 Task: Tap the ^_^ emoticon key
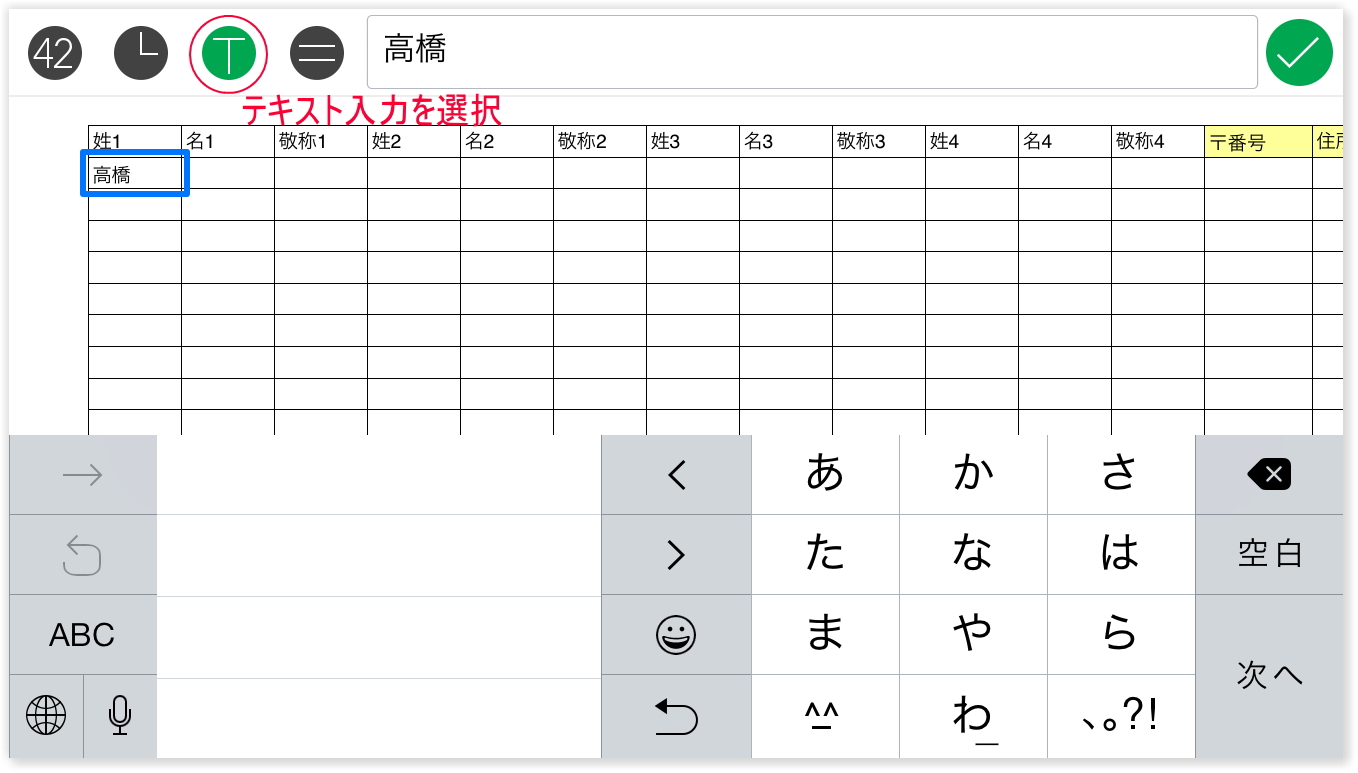[x=825, y=716]
